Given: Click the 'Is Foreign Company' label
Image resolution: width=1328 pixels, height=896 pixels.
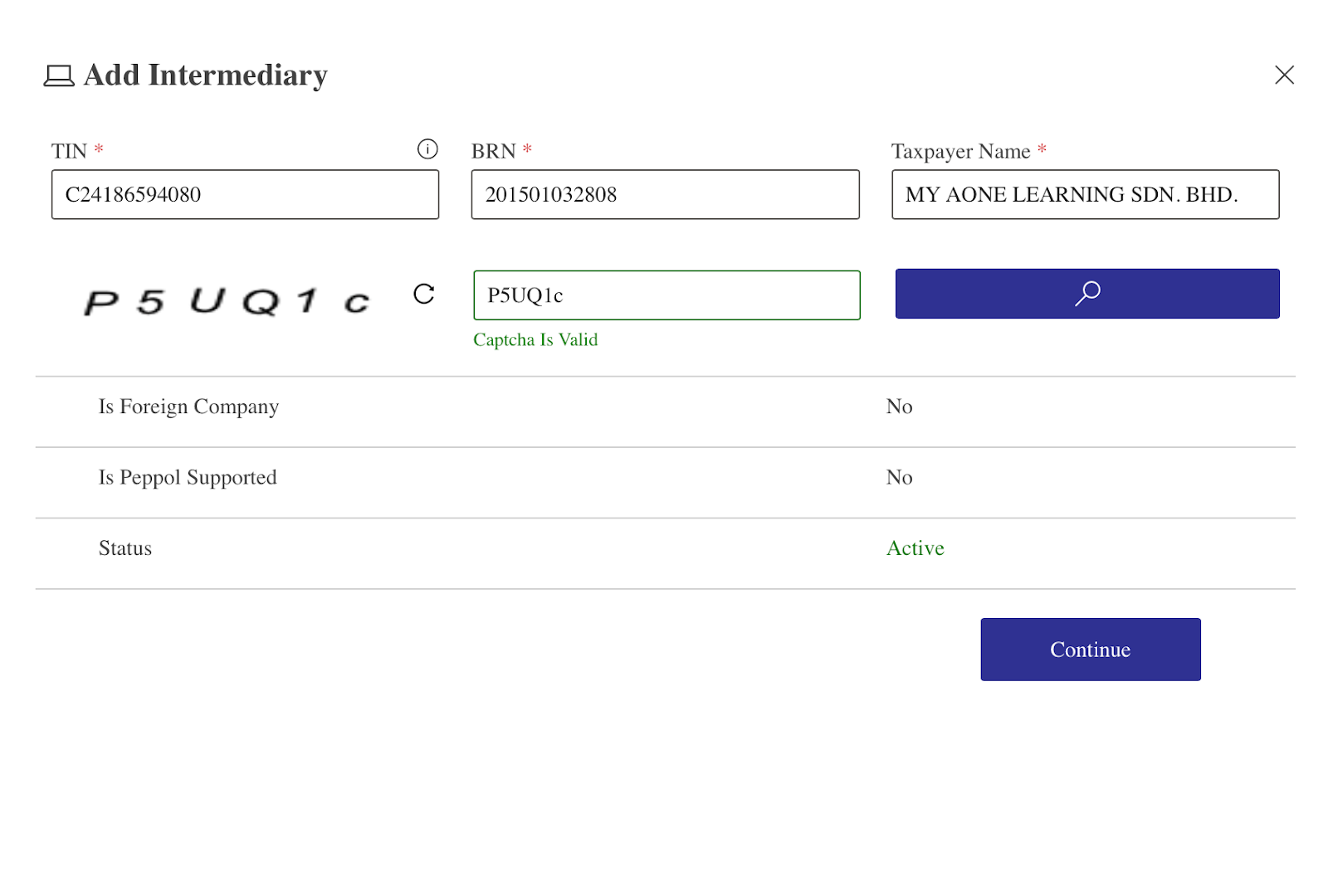Looking at the screenshot, I should 188,407.
